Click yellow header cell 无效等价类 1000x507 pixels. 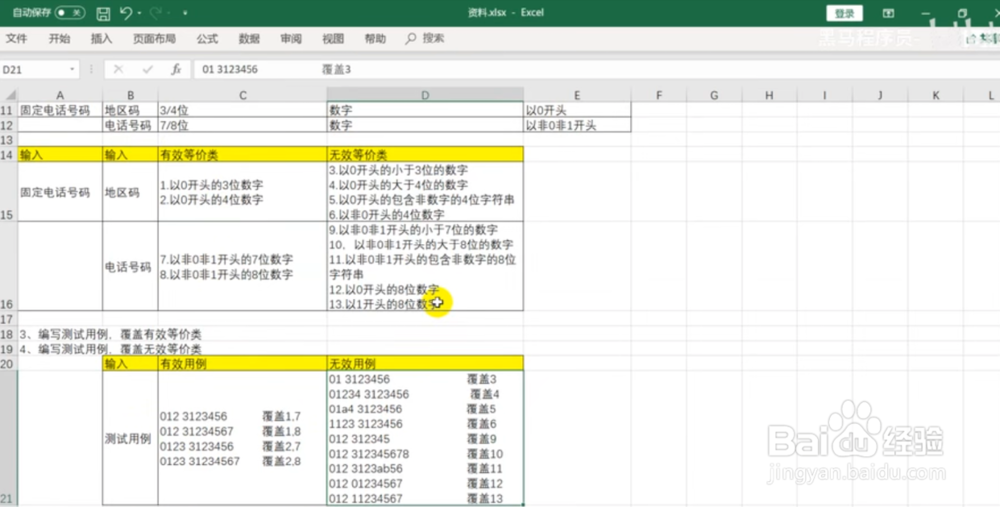pyautogui.click(x=425, y=154)
